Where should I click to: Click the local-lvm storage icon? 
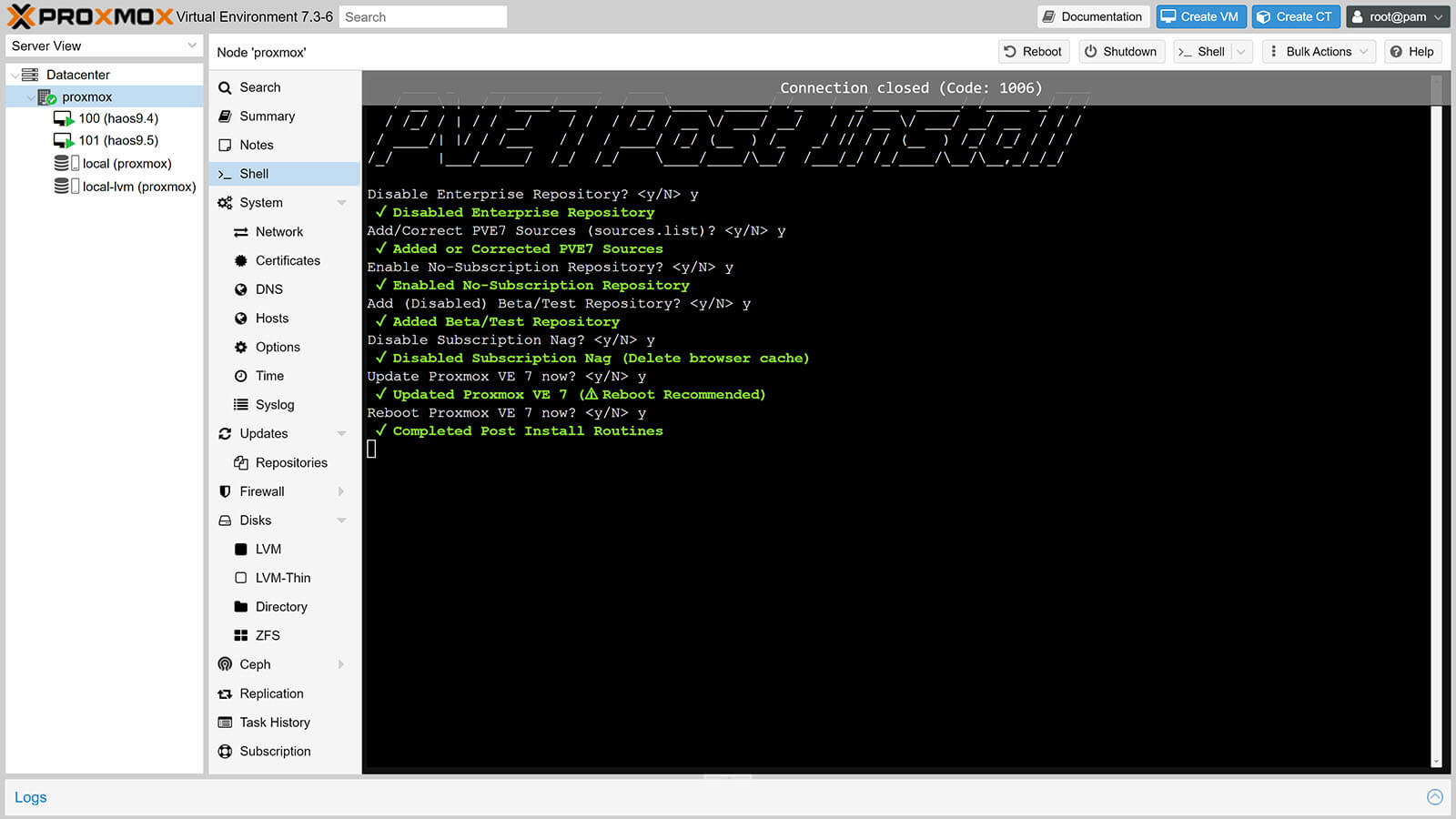(66, 186)
